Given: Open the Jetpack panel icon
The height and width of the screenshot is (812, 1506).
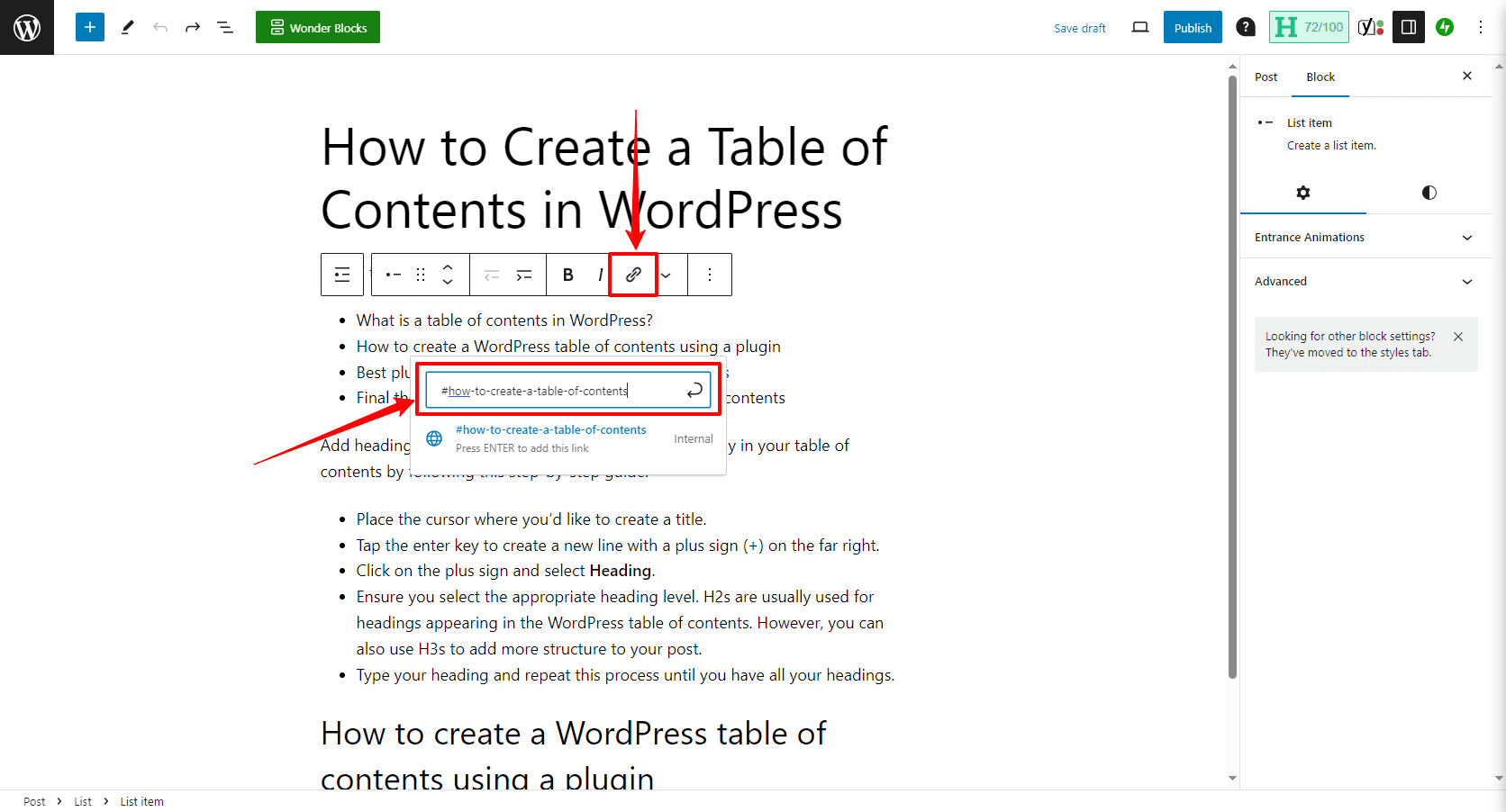Looking at the screenshot, I should pos(1445,27).
